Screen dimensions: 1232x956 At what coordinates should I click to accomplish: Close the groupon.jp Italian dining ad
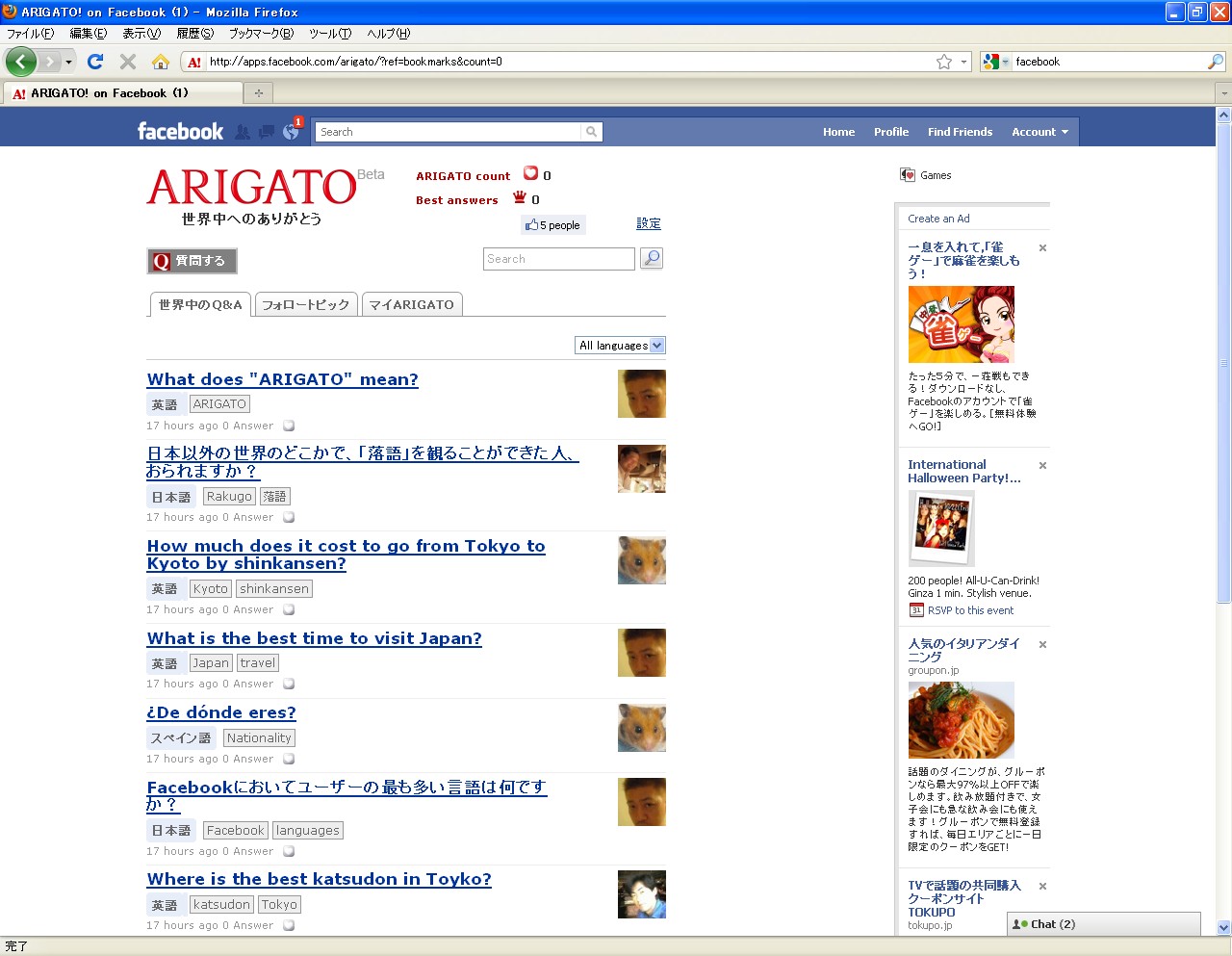coord(1042,645)
